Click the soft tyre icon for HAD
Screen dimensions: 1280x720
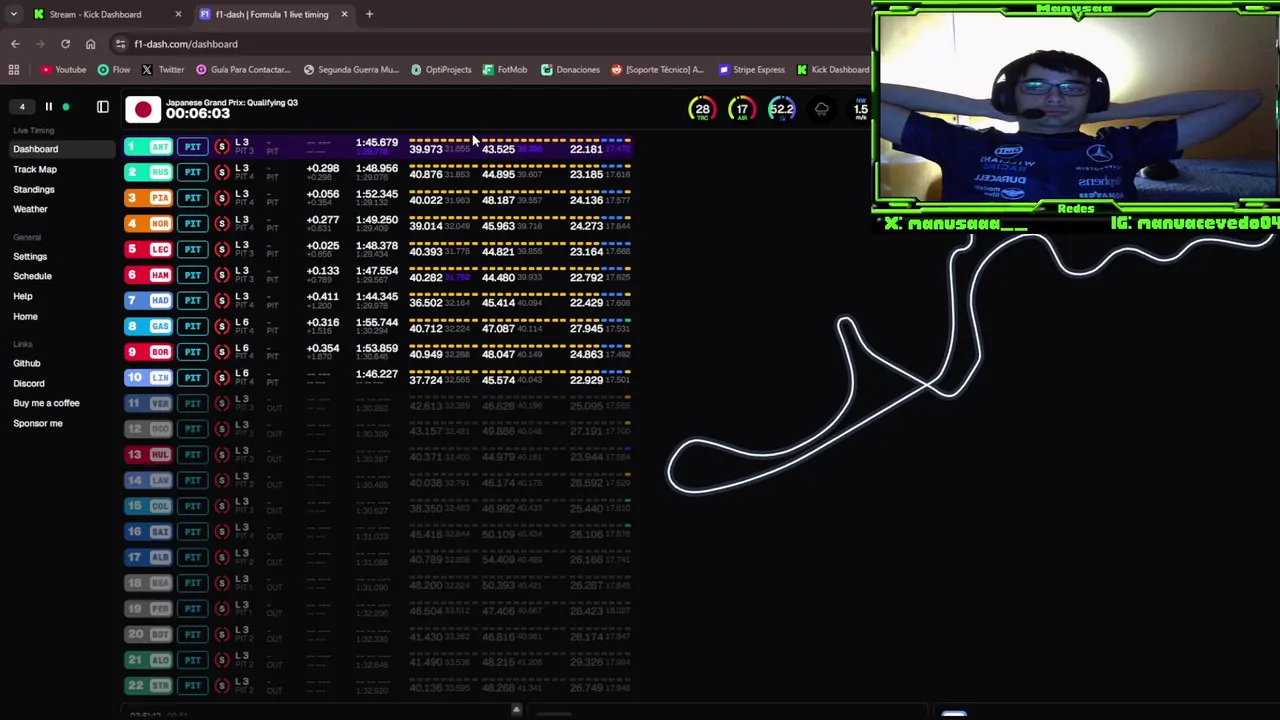(x=222, y=300)
